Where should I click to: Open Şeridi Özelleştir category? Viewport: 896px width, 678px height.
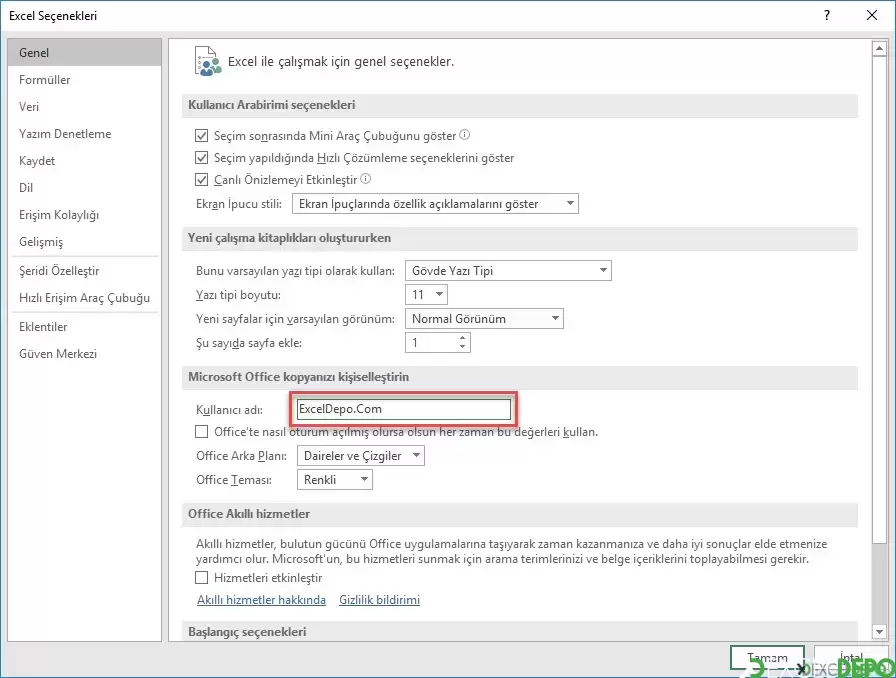(x=85, y=270)
